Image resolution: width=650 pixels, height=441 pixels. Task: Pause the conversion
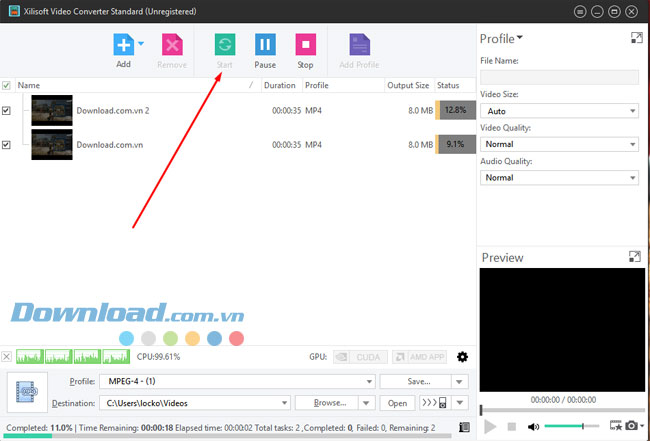(265, 44)
